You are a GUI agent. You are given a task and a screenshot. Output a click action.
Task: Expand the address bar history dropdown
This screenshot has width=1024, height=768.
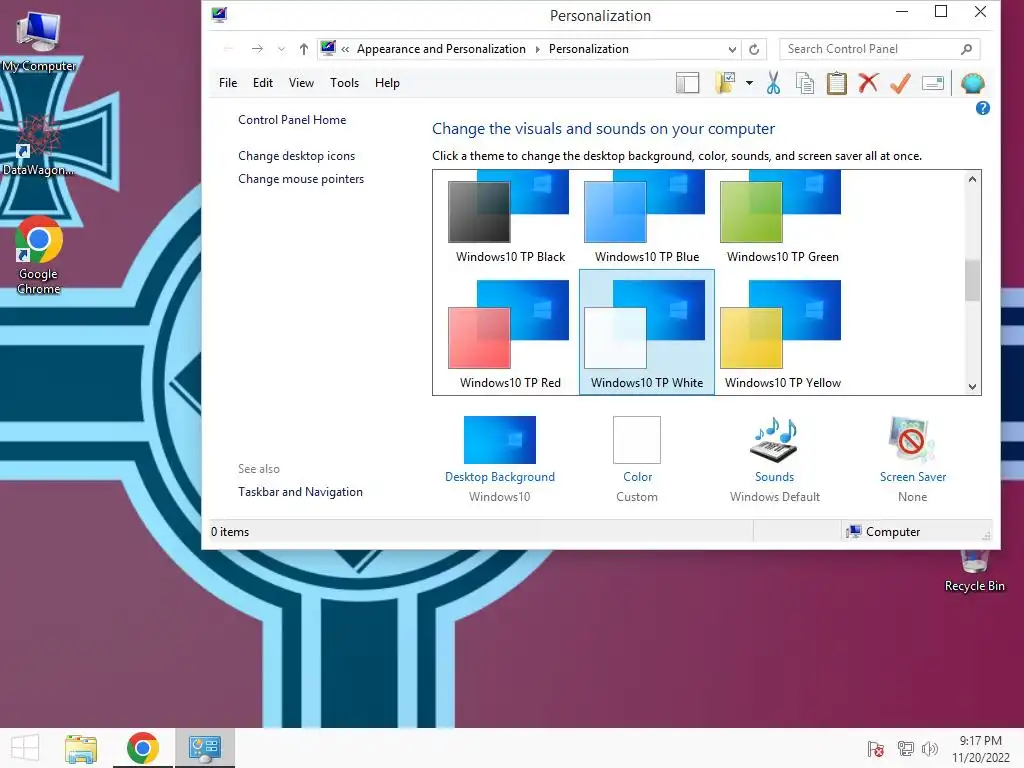click(732, 49)
